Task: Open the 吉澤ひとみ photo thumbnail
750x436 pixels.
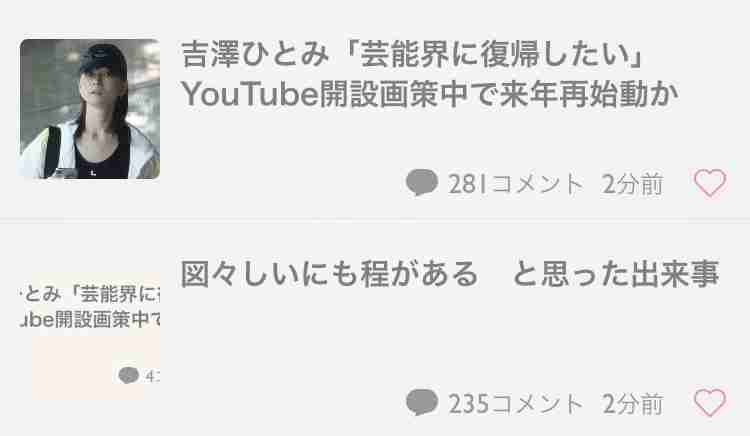Action: tap(90, 109)
